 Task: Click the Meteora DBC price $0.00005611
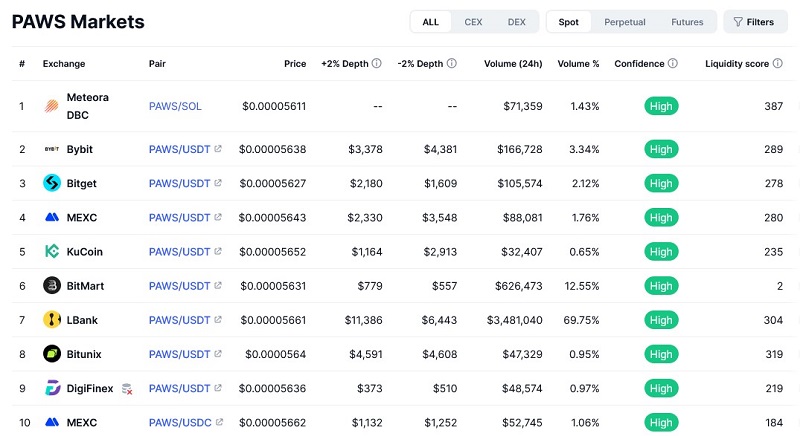point(274,106)
